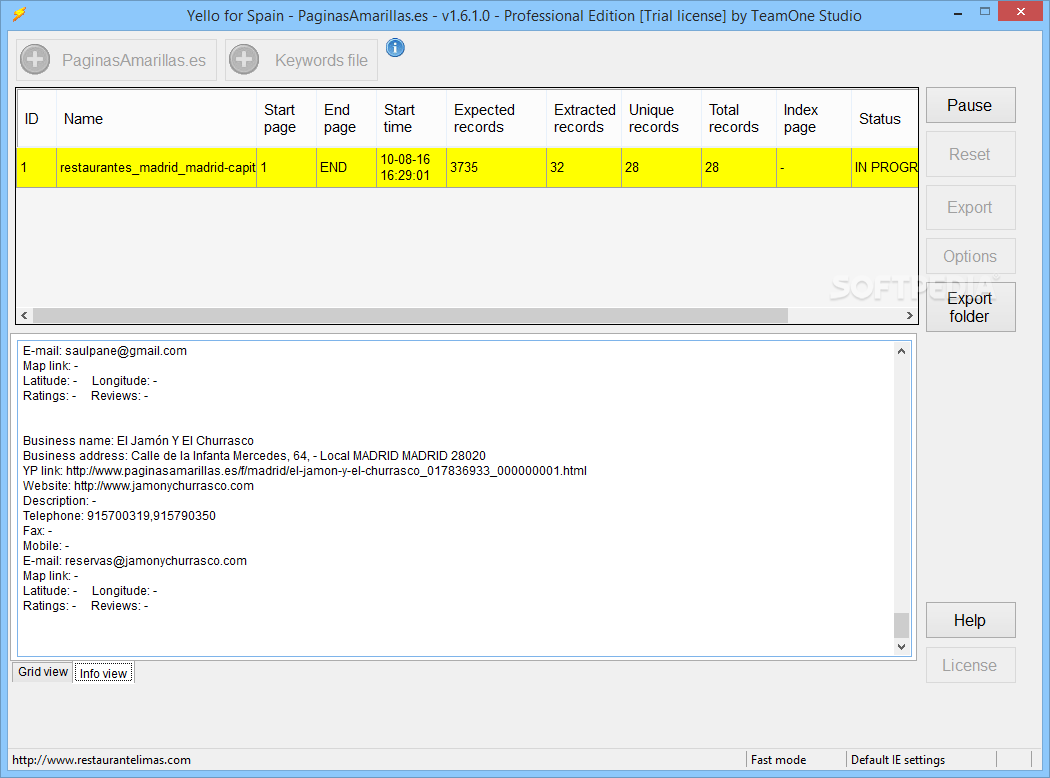Click the lightning app icon in title bar
The width and height of the screenshot is (1050, 778).
click(x=19, y=13)
